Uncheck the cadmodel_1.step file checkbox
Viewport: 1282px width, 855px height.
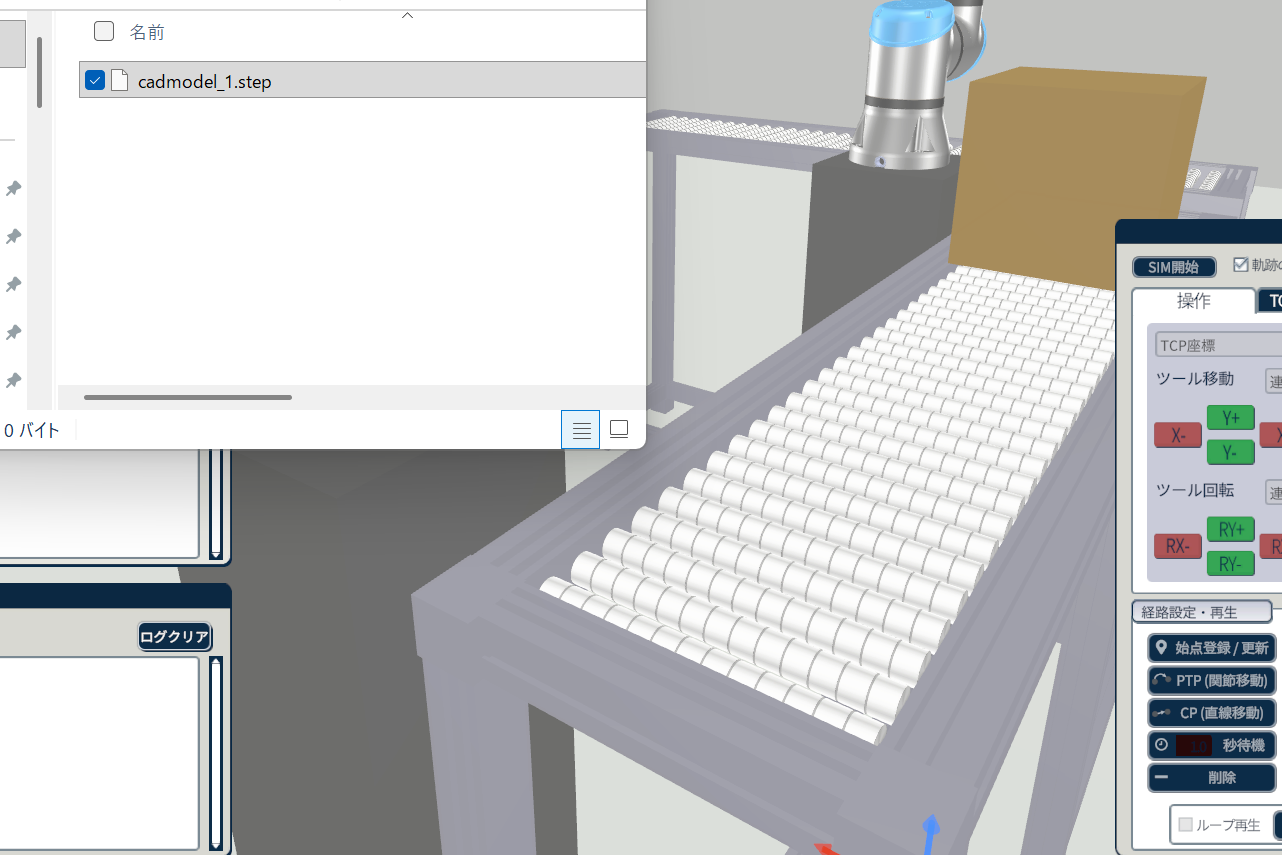tap(95, 81)
